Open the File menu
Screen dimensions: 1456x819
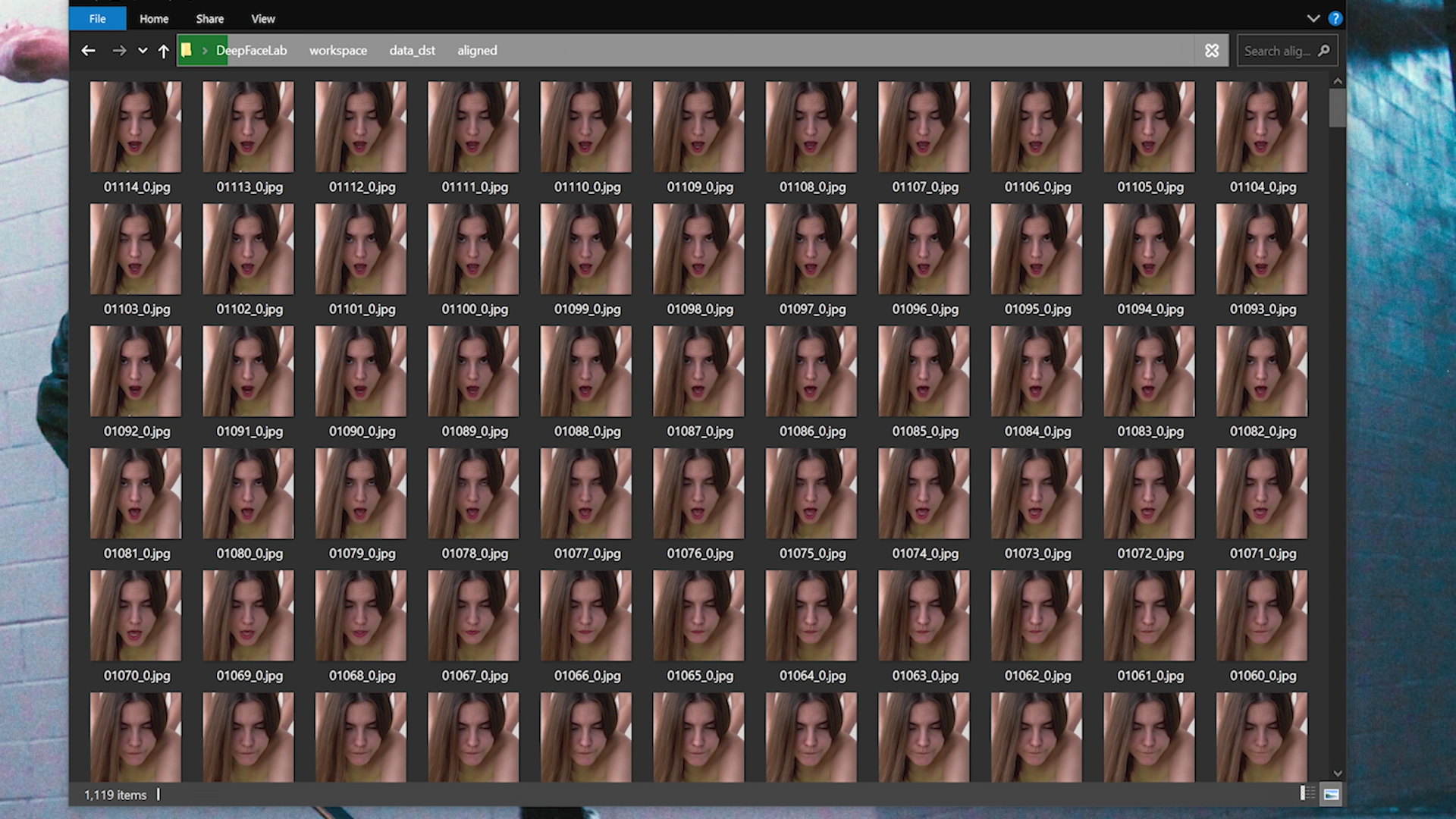tap(97, 19)
